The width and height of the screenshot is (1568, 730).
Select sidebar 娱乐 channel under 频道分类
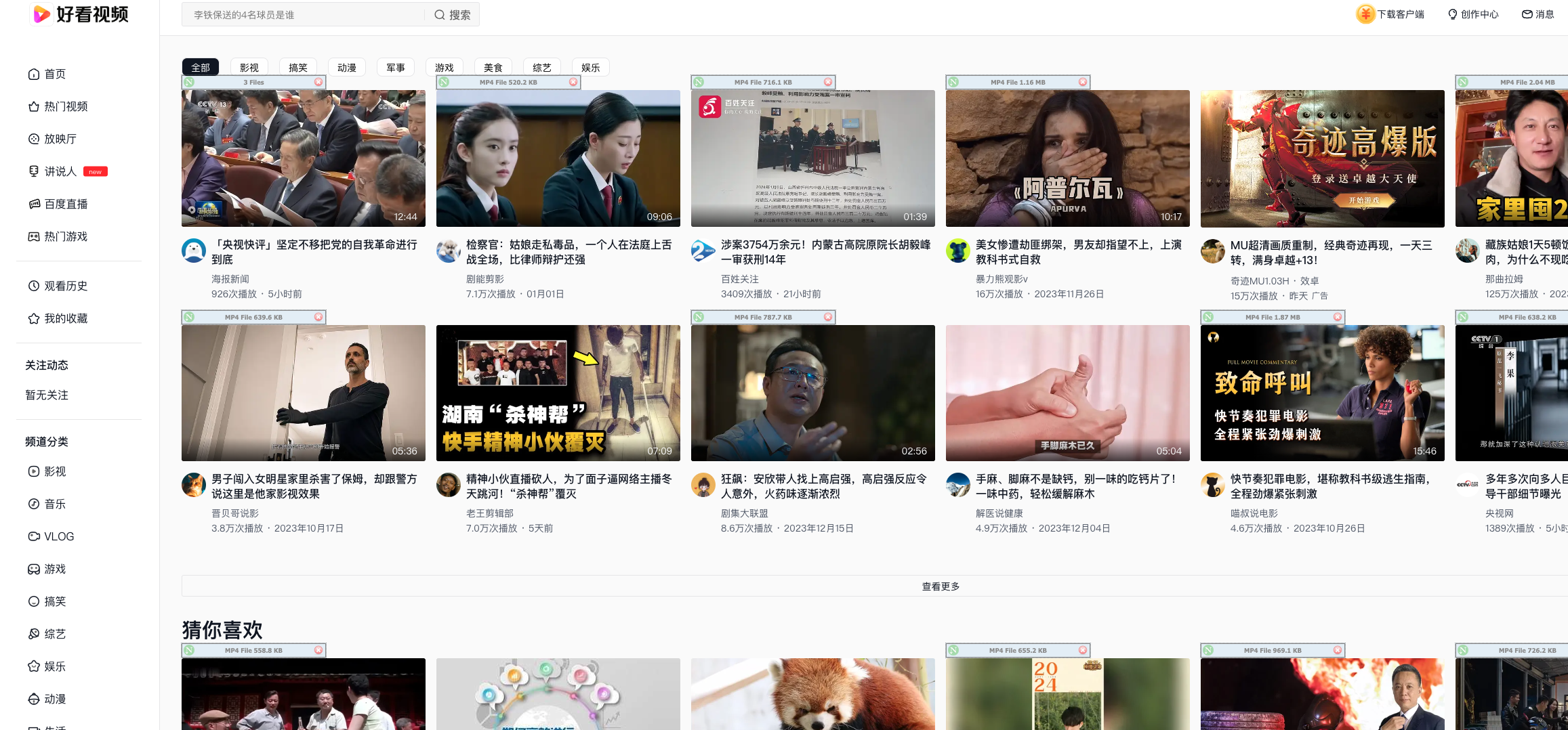click(47, 666)
